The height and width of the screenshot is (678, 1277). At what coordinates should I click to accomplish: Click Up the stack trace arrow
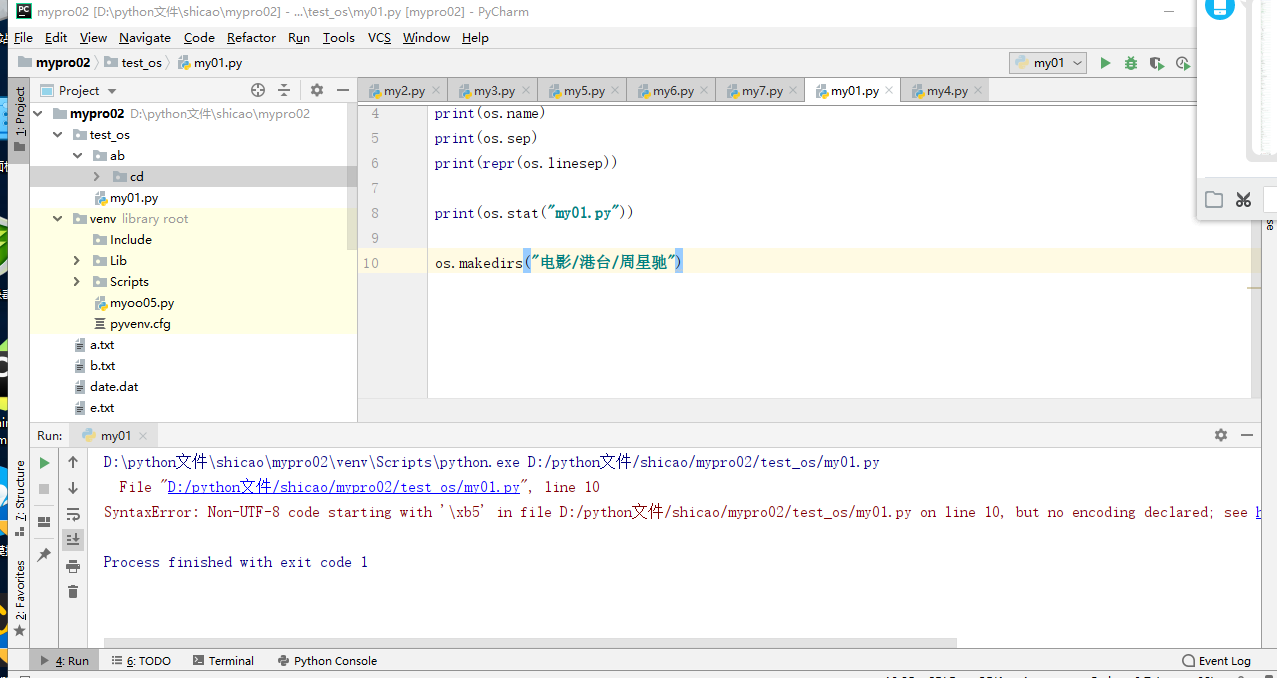point(73,462)
